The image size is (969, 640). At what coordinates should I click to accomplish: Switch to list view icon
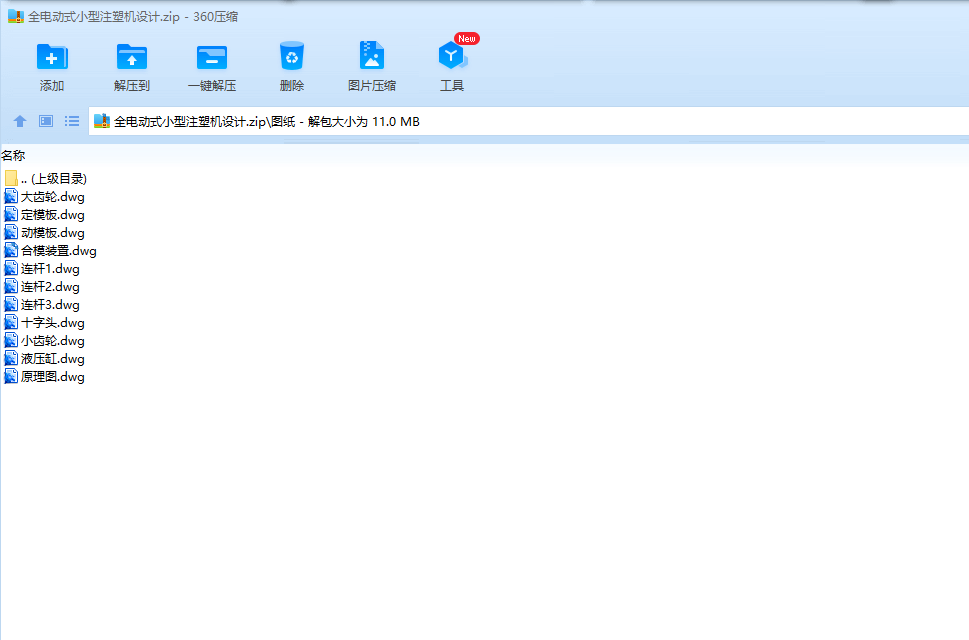(x=72, y=121)
